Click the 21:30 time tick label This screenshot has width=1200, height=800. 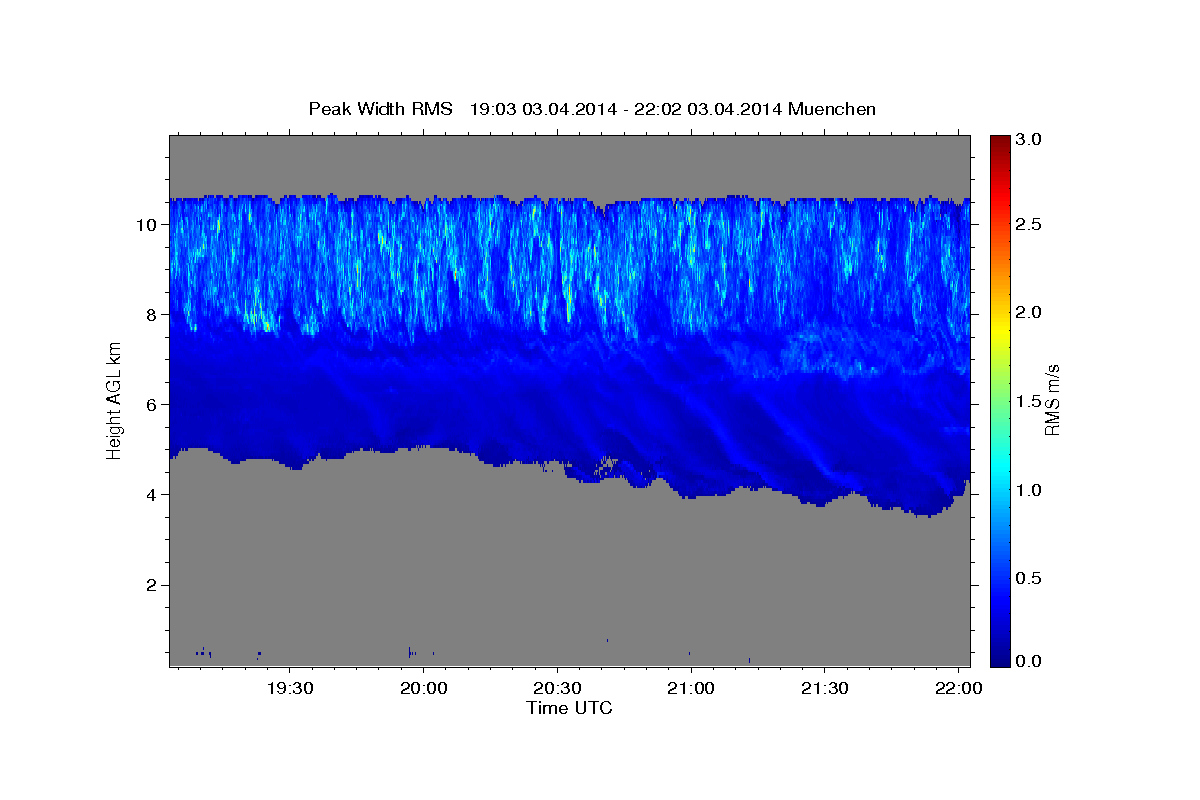tap(824, 689)
